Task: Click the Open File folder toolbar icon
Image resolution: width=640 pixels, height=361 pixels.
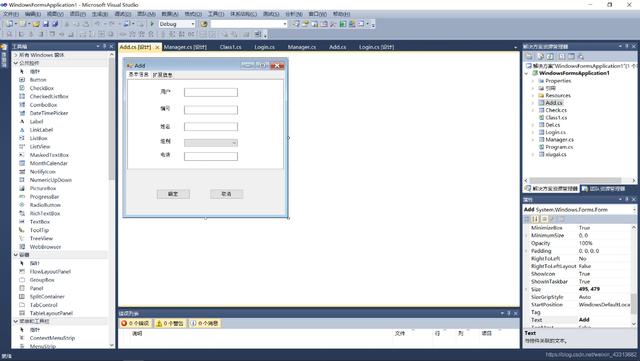Action: (36, 24)
